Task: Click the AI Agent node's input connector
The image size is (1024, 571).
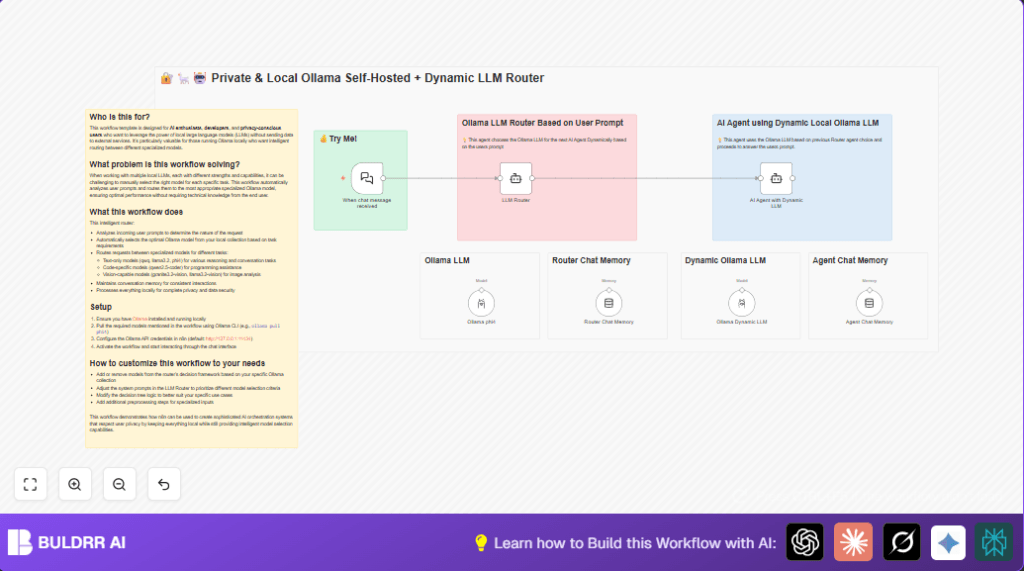Action: point(760,178)
